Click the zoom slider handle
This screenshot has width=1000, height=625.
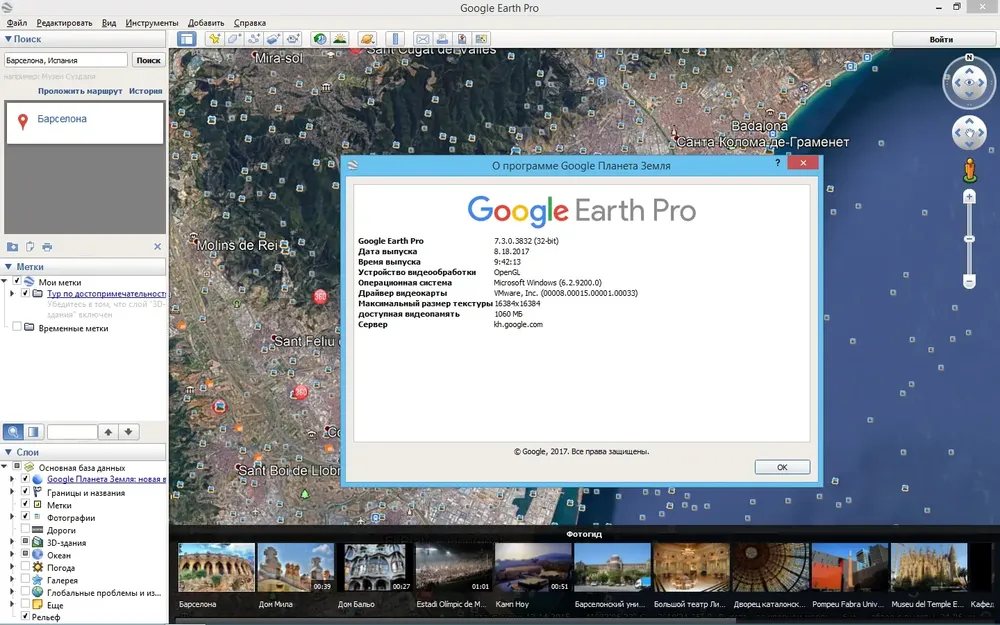point(969,239)
